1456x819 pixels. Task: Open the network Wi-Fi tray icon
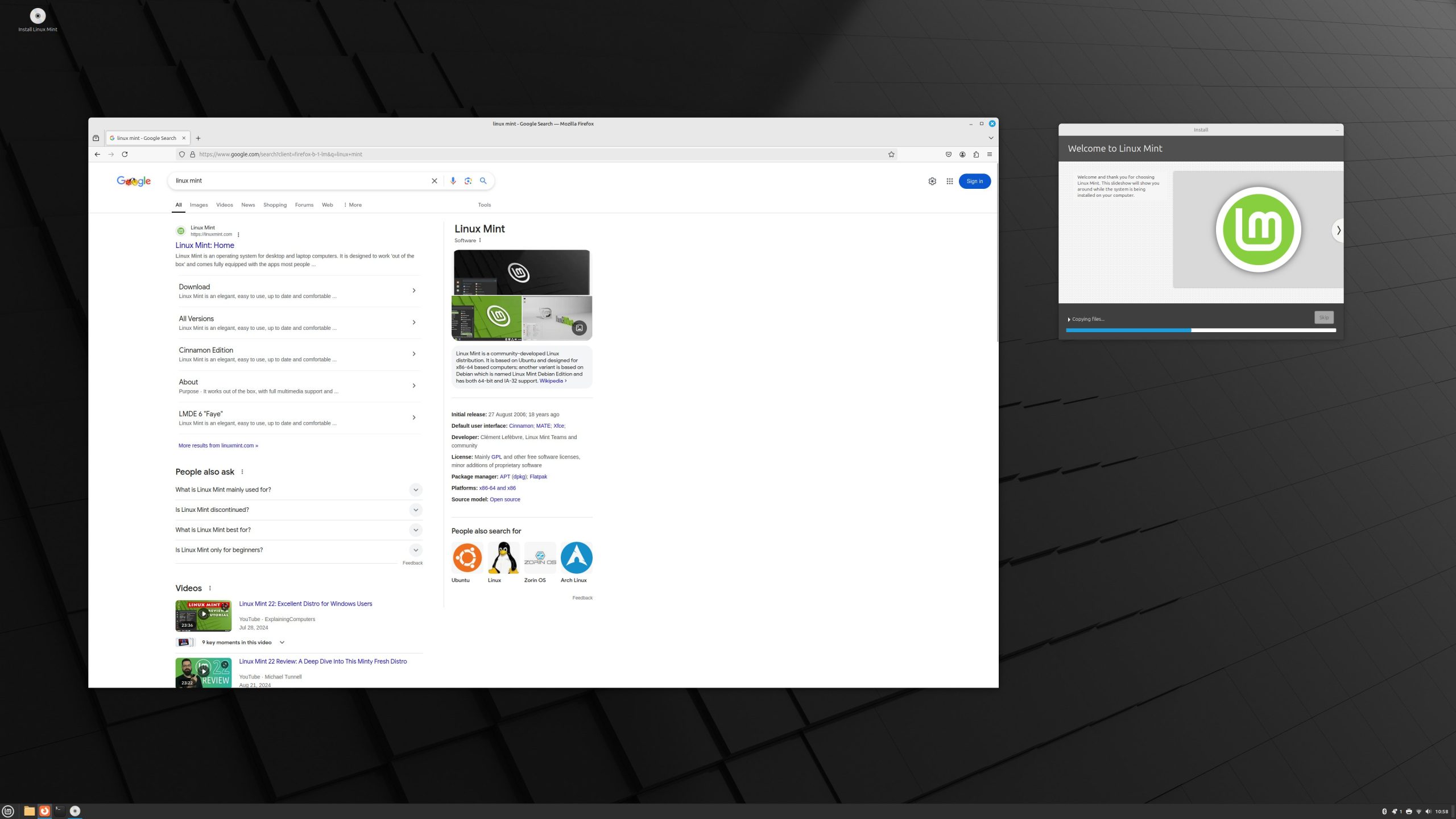[x=1418, y=812]
